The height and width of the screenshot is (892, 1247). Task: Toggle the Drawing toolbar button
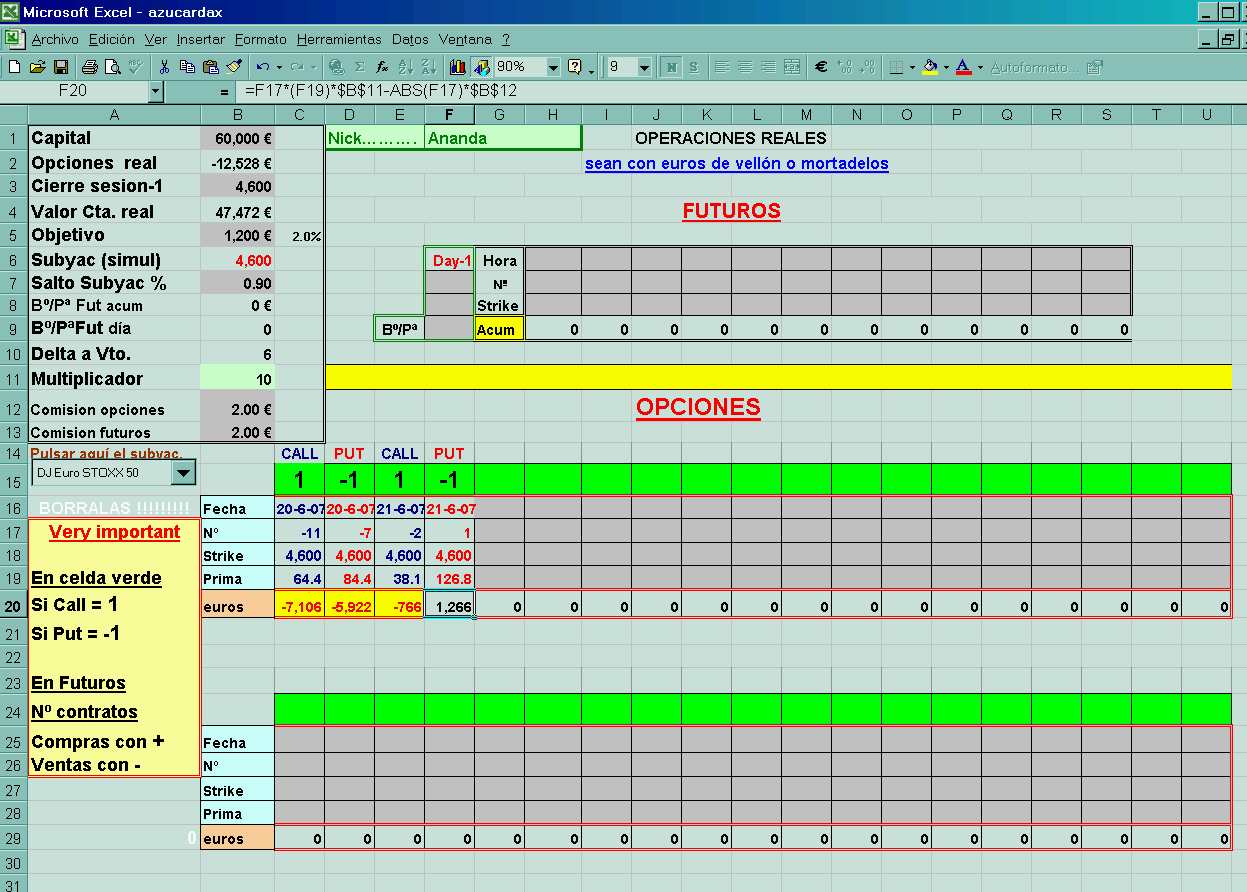point(481,67)
